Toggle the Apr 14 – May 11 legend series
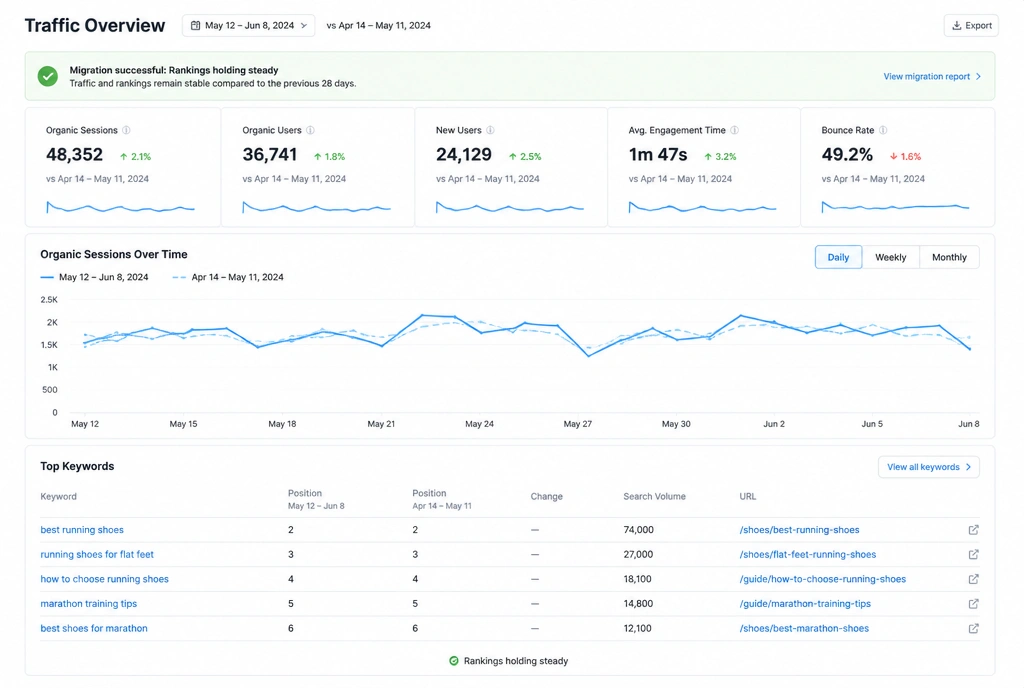The image size is (1024, 688). pyautogui.click(x=228, y=277)
